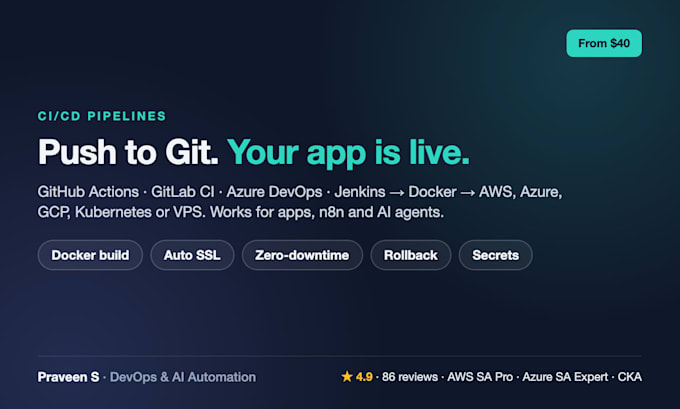Click 'DevOps & AI Automation' subtitle
Image resolution: width=680 pixels, height=409 pixels.
(183, 377)
